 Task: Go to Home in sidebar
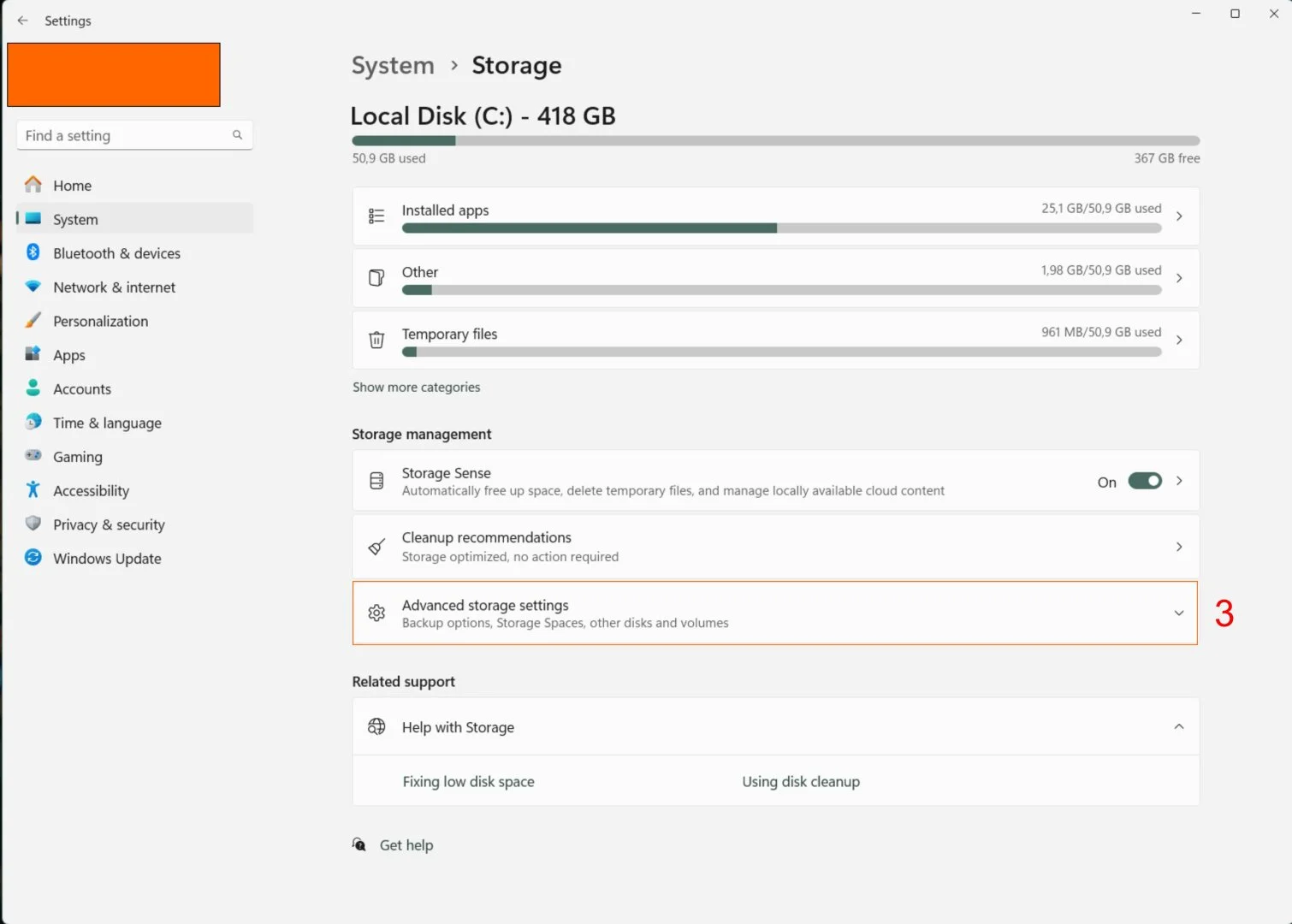(x=135, y=185)
